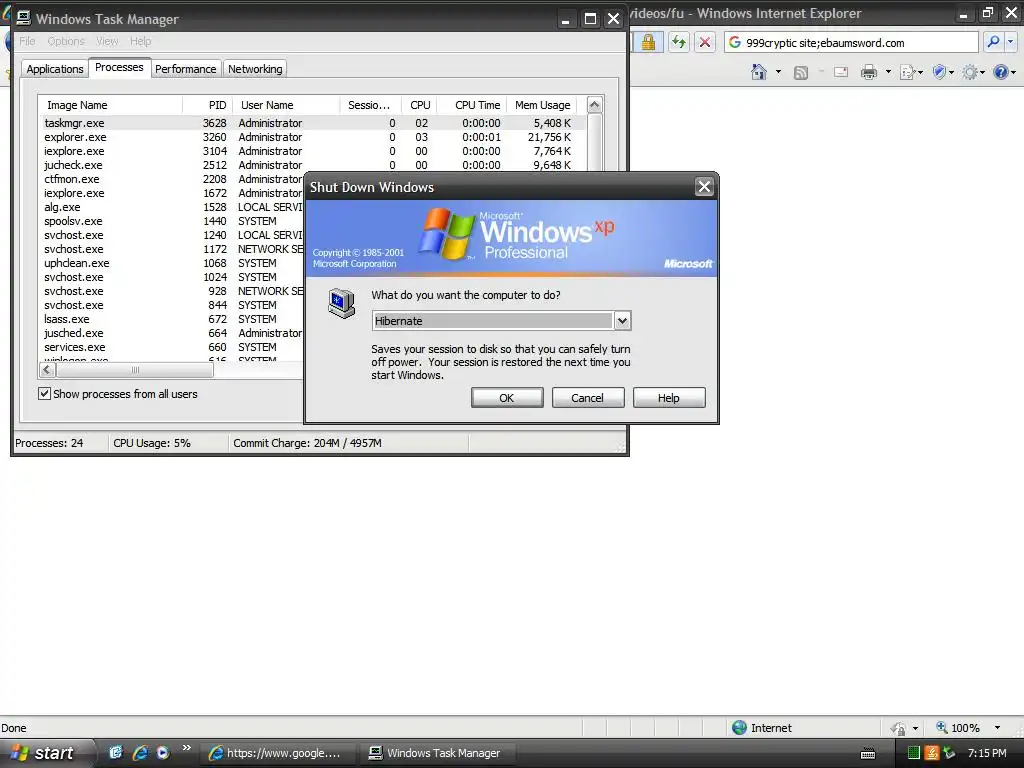The height and width of the screenshot is (768, 1024).
Task: Click the Tools gear icon in IE
Action: (970, 72)
